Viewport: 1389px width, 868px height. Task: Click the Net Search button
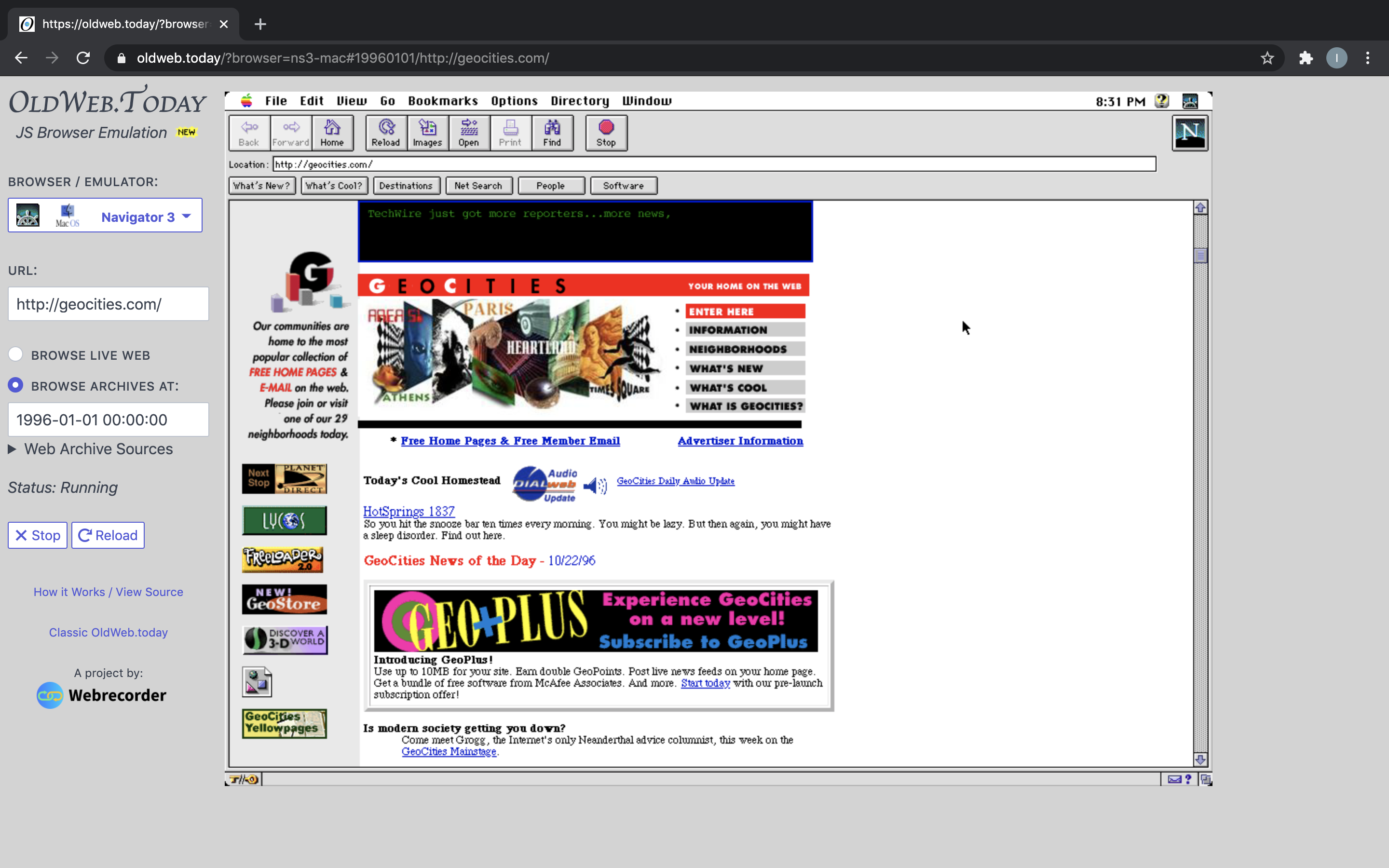[x=478, y=186]
